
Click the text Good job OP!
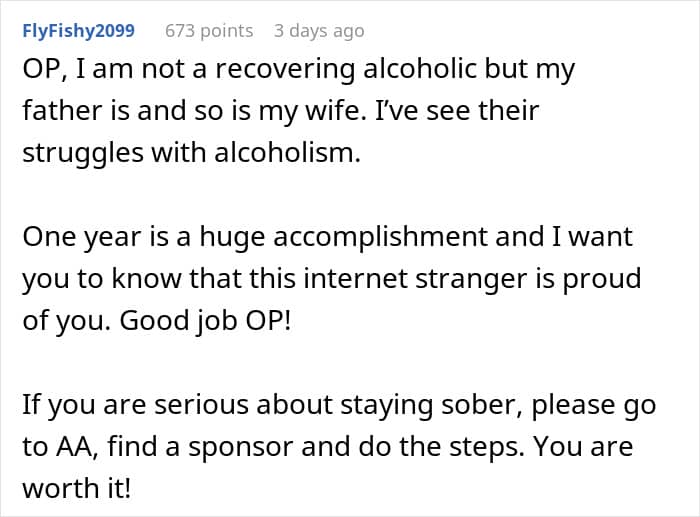pyautogui.click(x=205, y=321)
